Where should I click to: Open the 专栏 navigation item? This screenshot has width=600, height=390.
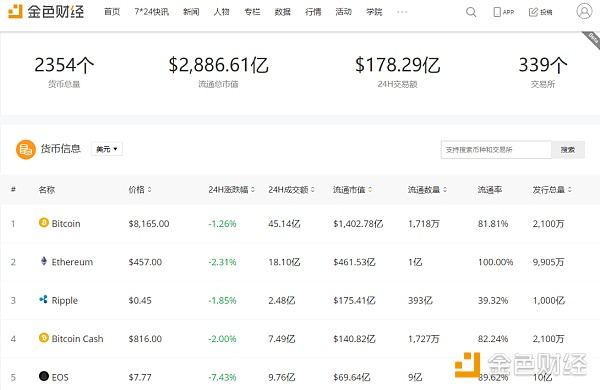pyautogui.click(x=252, y=12)
